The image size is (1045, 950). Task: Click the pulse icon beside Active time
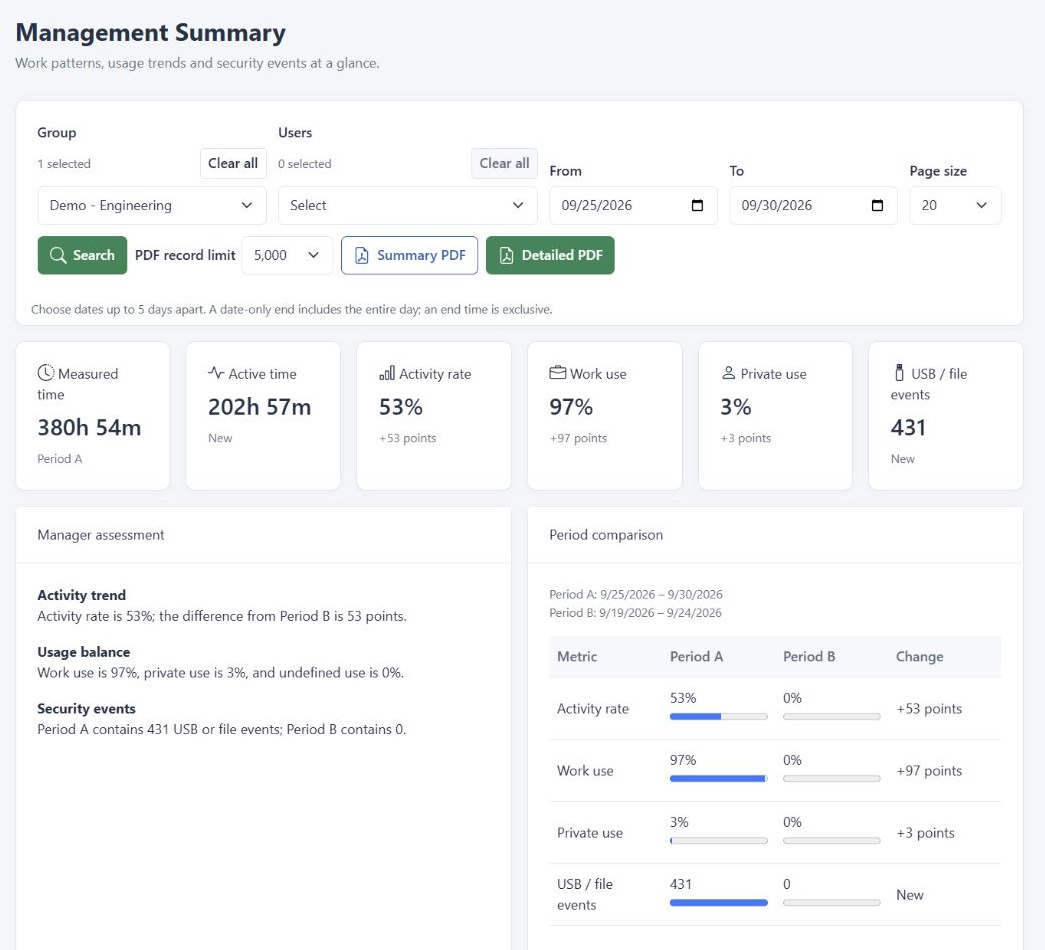(x=216, y=373)
